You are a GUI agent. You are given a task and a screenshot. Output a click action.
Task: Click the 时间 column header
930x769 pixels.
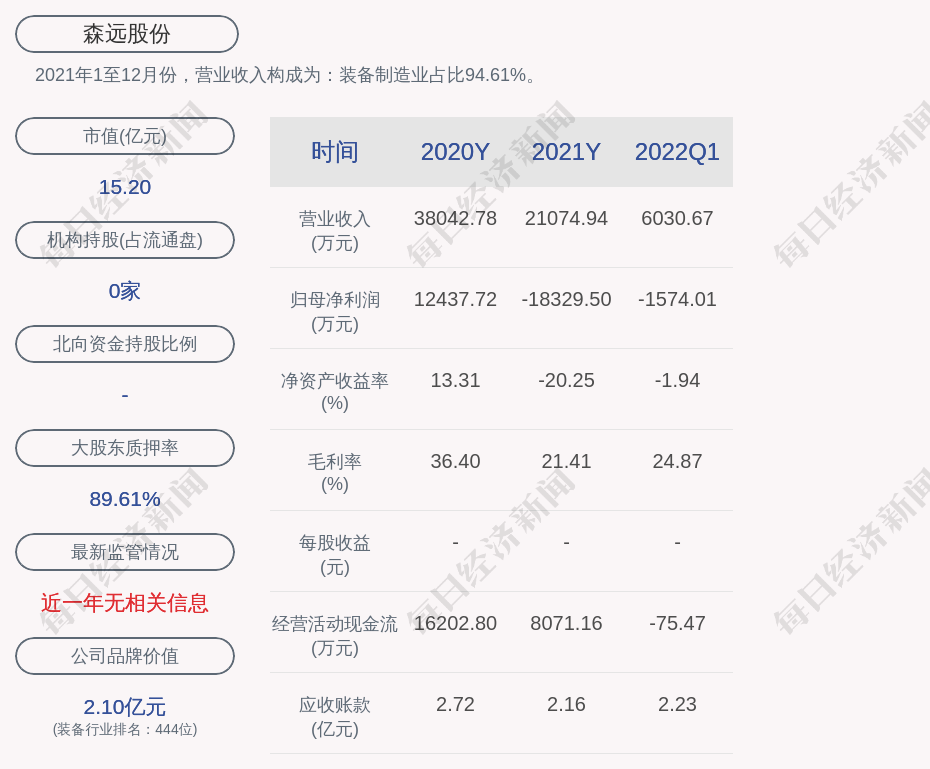click(x=335, y=152)
